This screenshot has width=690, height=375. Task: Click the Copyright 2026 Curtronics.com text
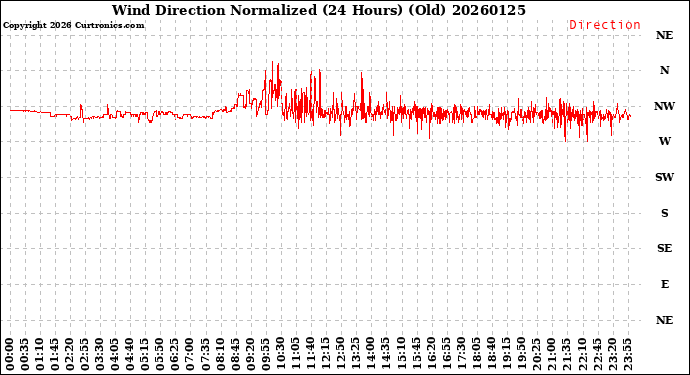click(73, 26)
